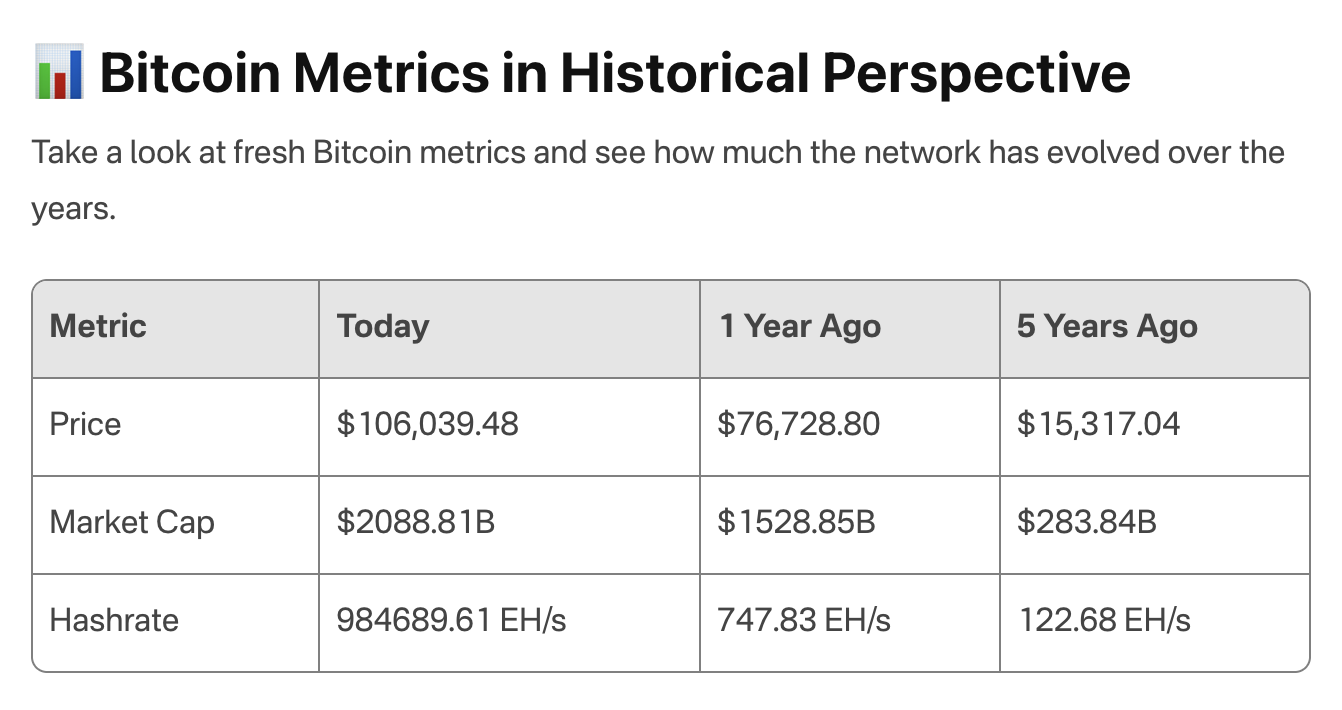Click the bar chart emoji icon
This screenshot has width=1342, height=710.
58,73
